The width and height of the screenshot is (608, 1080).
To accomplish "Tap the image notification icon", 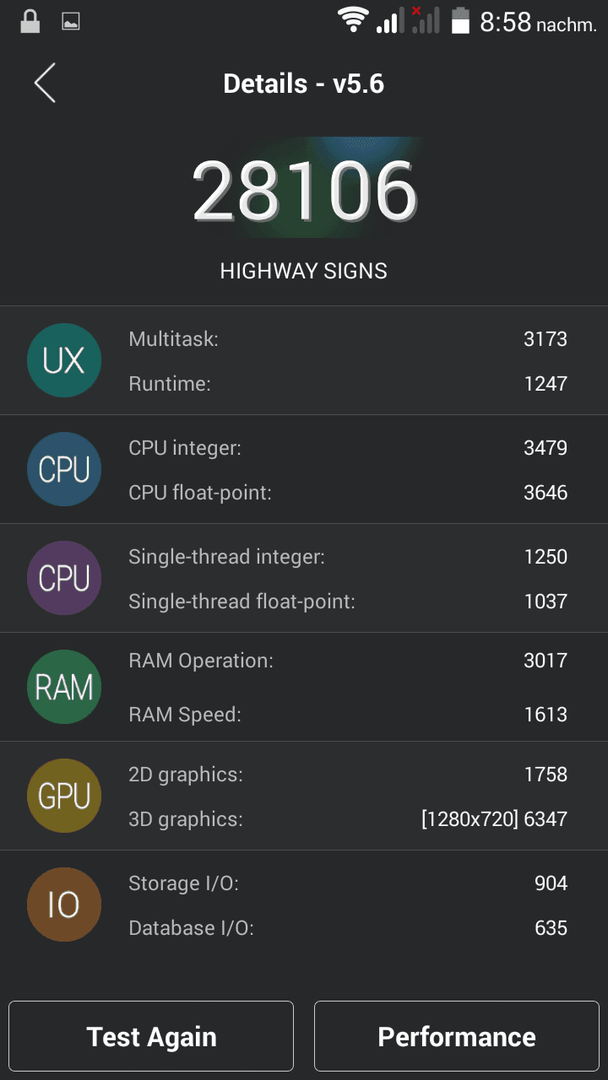I will [x=71, y=22].
